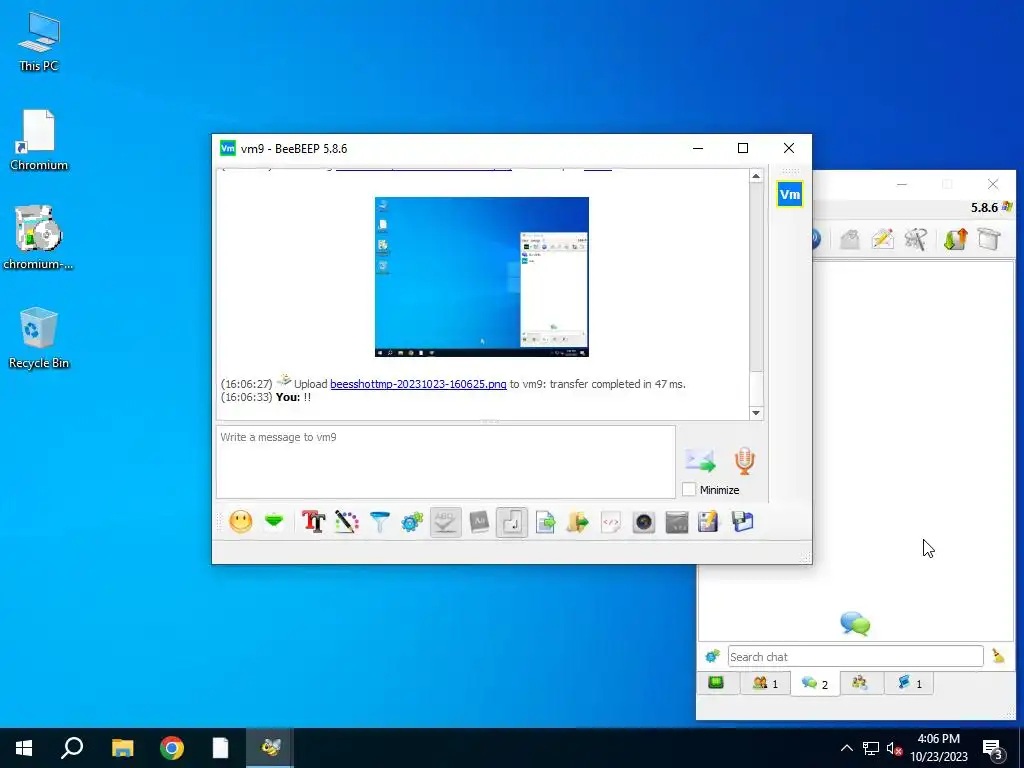Switch to the green screen tab
1024x768 pixels.
point(716,683)
